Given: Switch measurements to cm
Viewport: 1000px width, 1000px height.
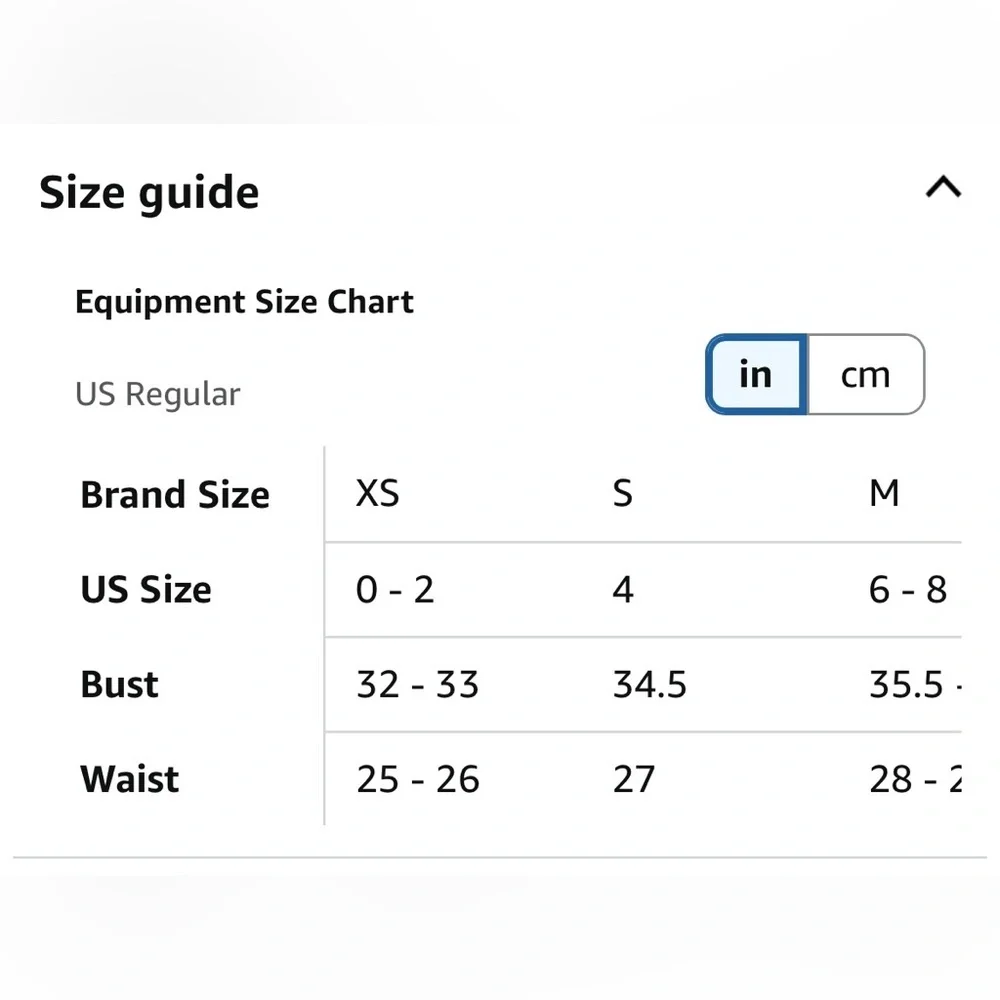Looking at the screenshot, I should [865, 374].
